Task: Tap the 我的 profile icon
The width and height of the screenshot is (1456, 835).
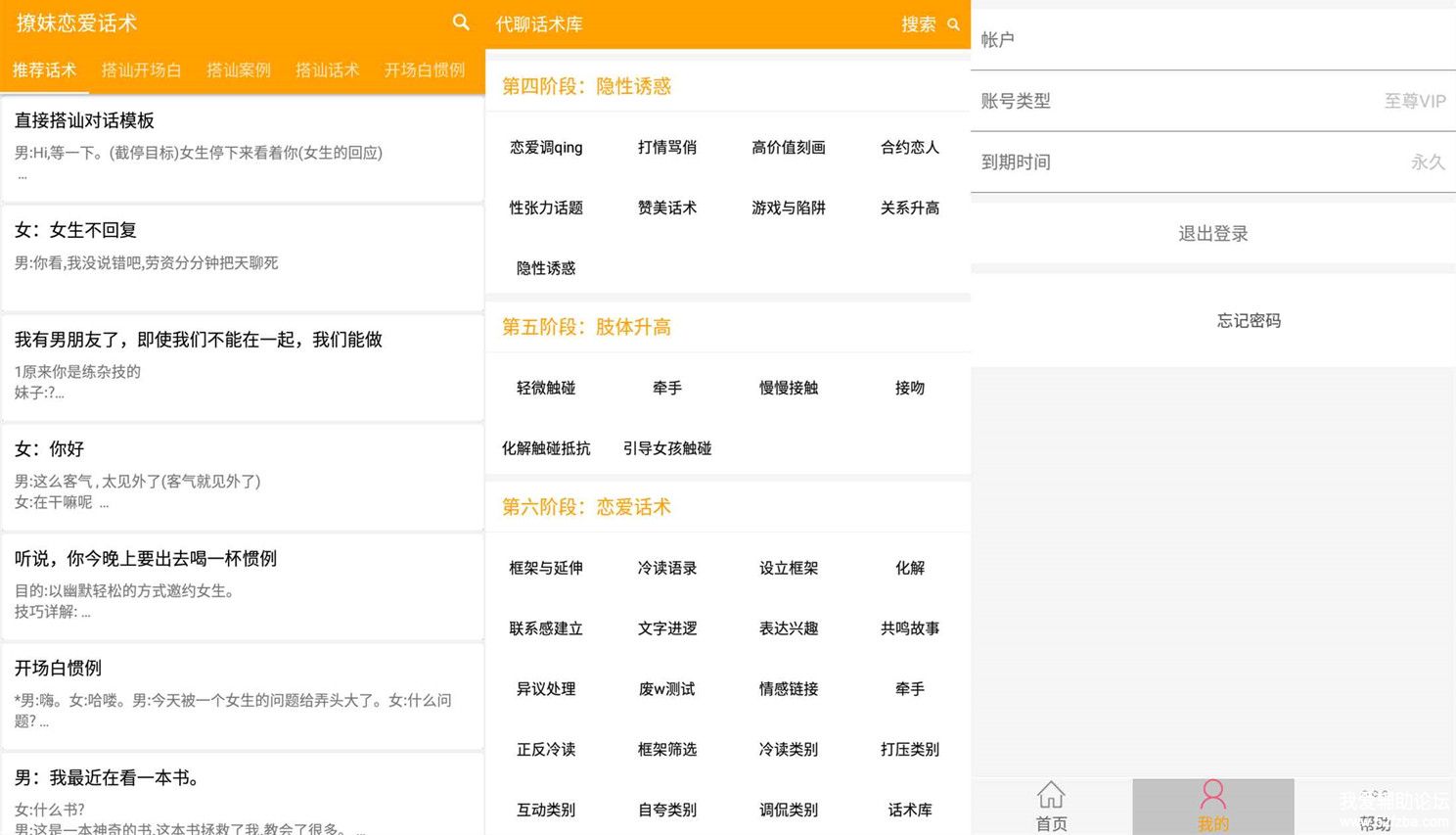Action: click(1213, 793)
